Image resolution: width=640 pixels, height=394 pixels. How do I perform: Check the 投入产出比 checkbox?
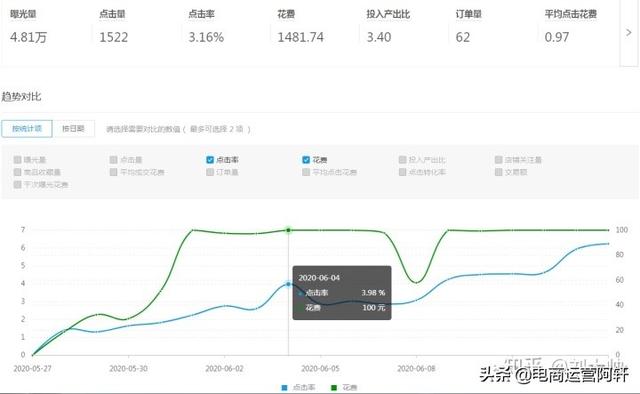402,160
